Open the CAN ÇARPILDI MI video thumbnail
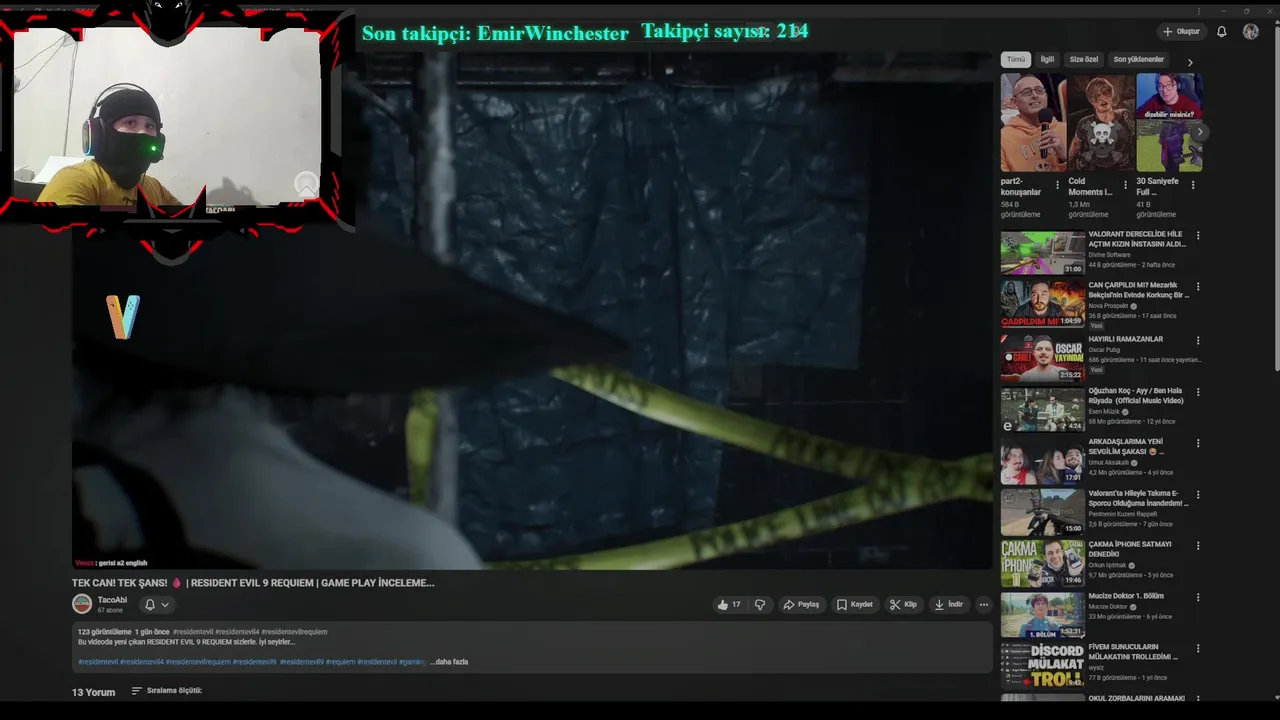Screen dimensions: 1280x720 pyautogui.click(x=1043, y=304)
